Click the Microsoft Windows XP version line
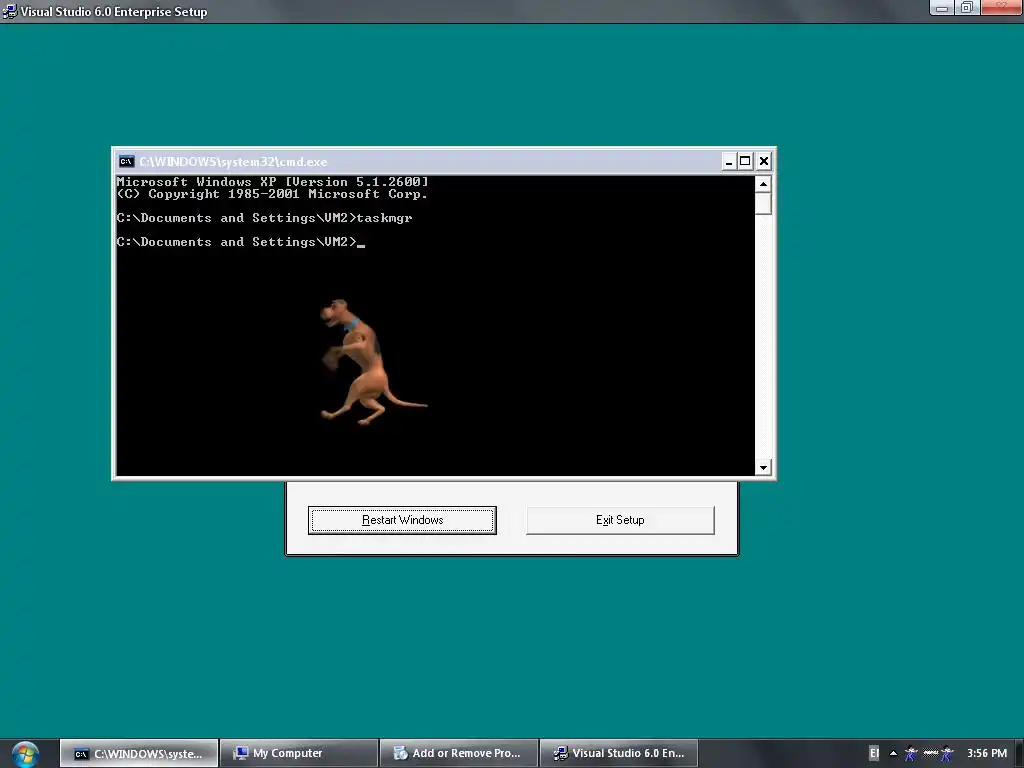This screenshot has height=768, width=1024. click(272, 182)
